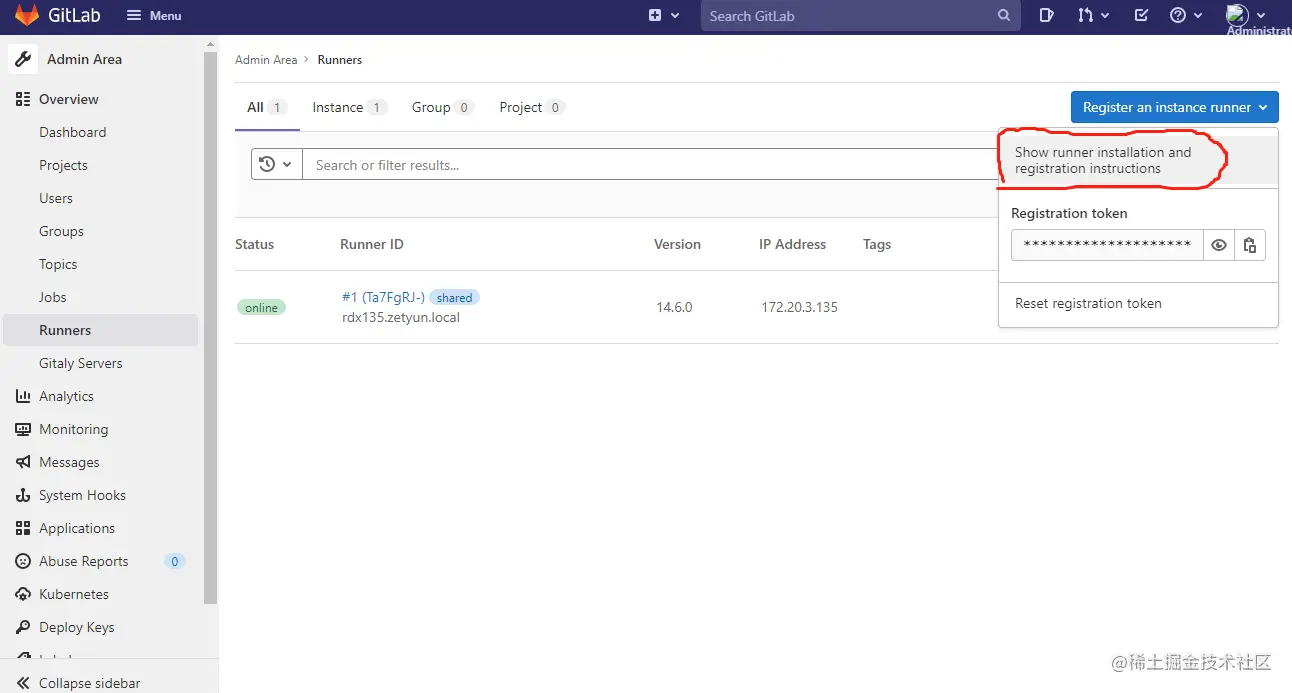
Task: Click the masked registration token field
Action: (x=1107, y=245)
